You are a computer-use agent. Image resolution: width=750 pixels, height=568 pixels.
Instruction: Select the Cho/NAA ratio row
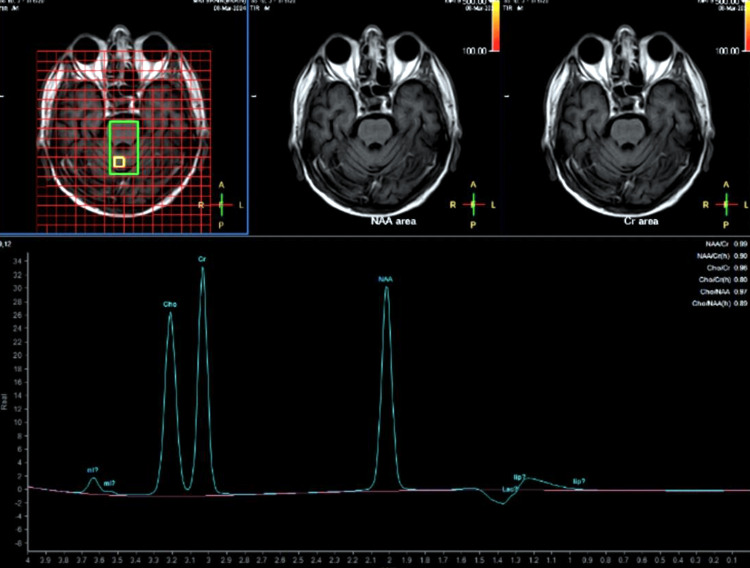point(724,292)
